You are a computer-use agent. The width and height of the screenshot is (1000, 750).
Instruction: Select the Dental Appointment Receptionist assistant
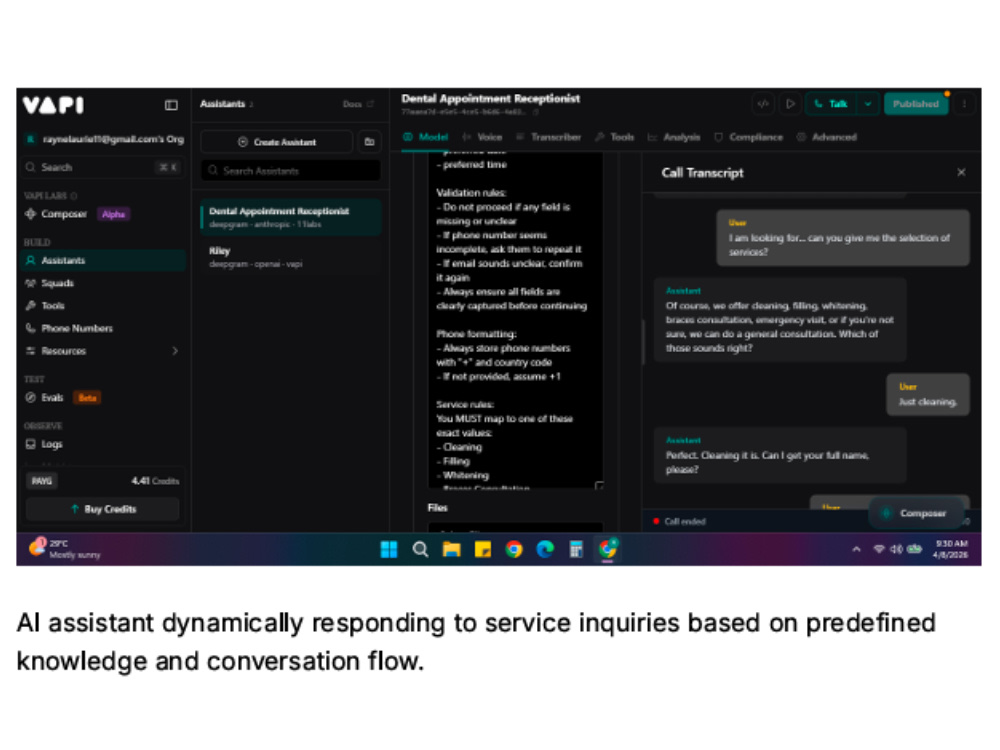click(291, 217)
